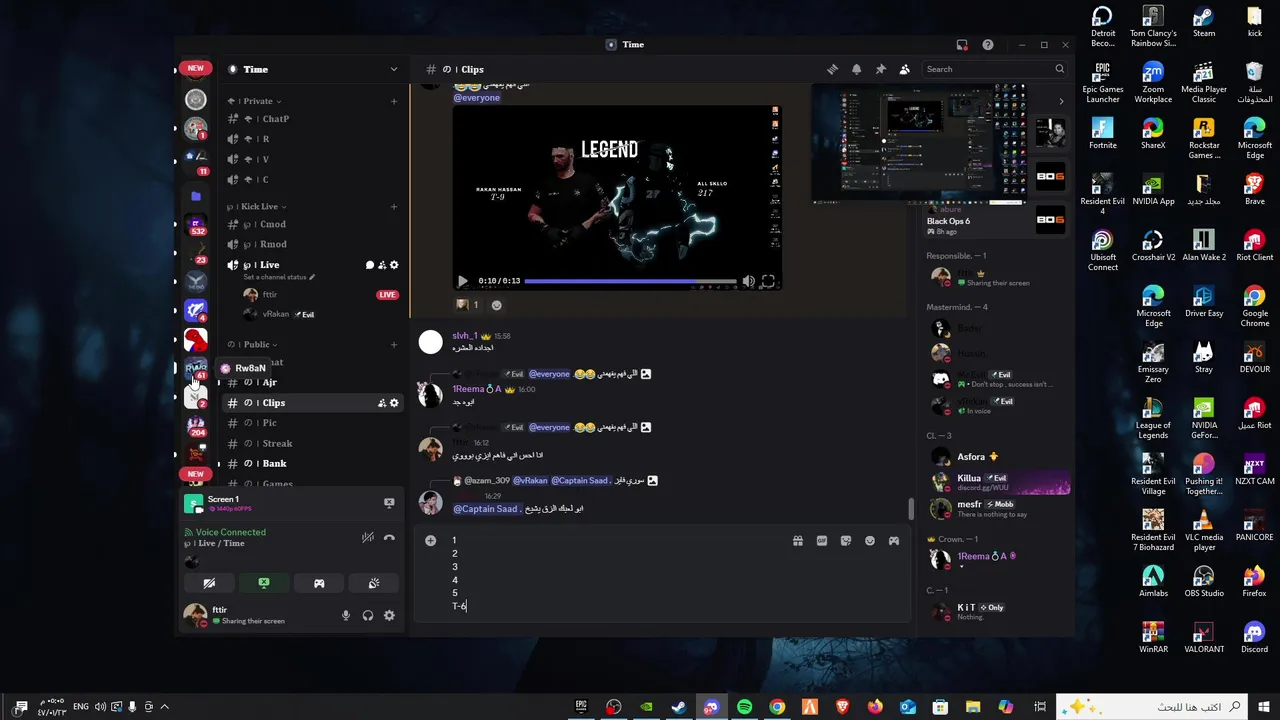Screen dimensions: 1280x720
Task: Open the Cmod channel
Action: [312, 225]
